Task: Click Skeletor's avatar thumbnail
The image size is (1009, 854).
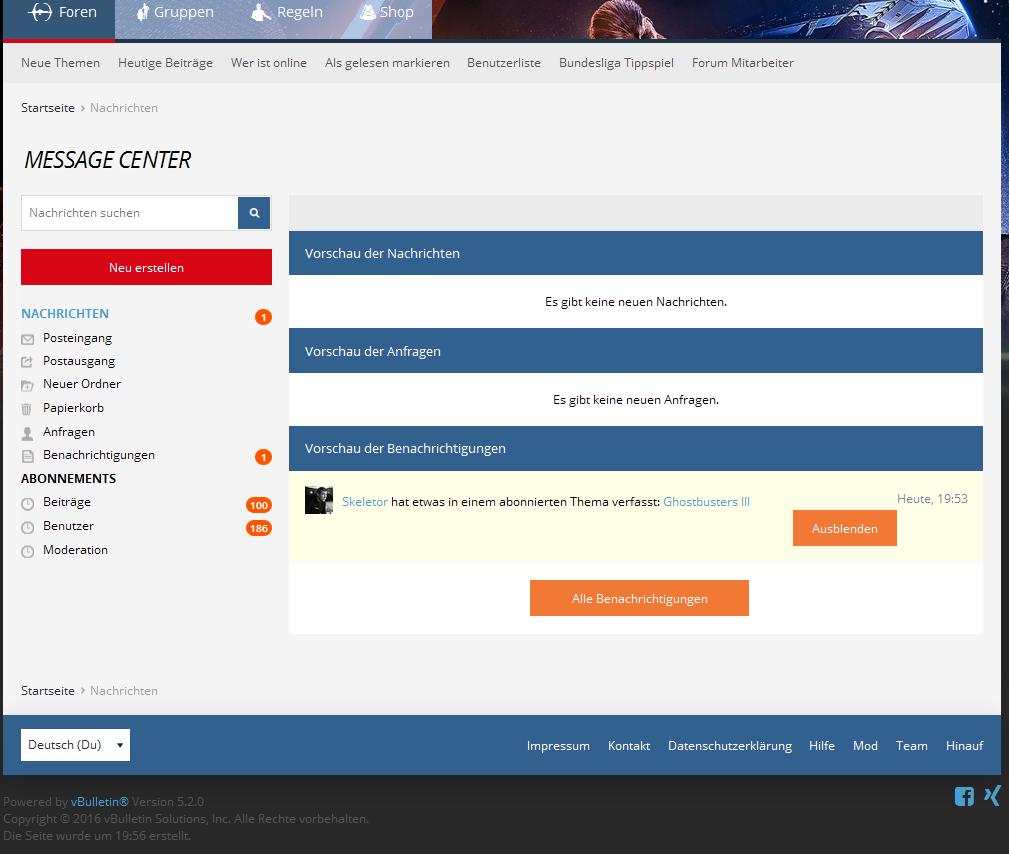Action: coord(318,500)
